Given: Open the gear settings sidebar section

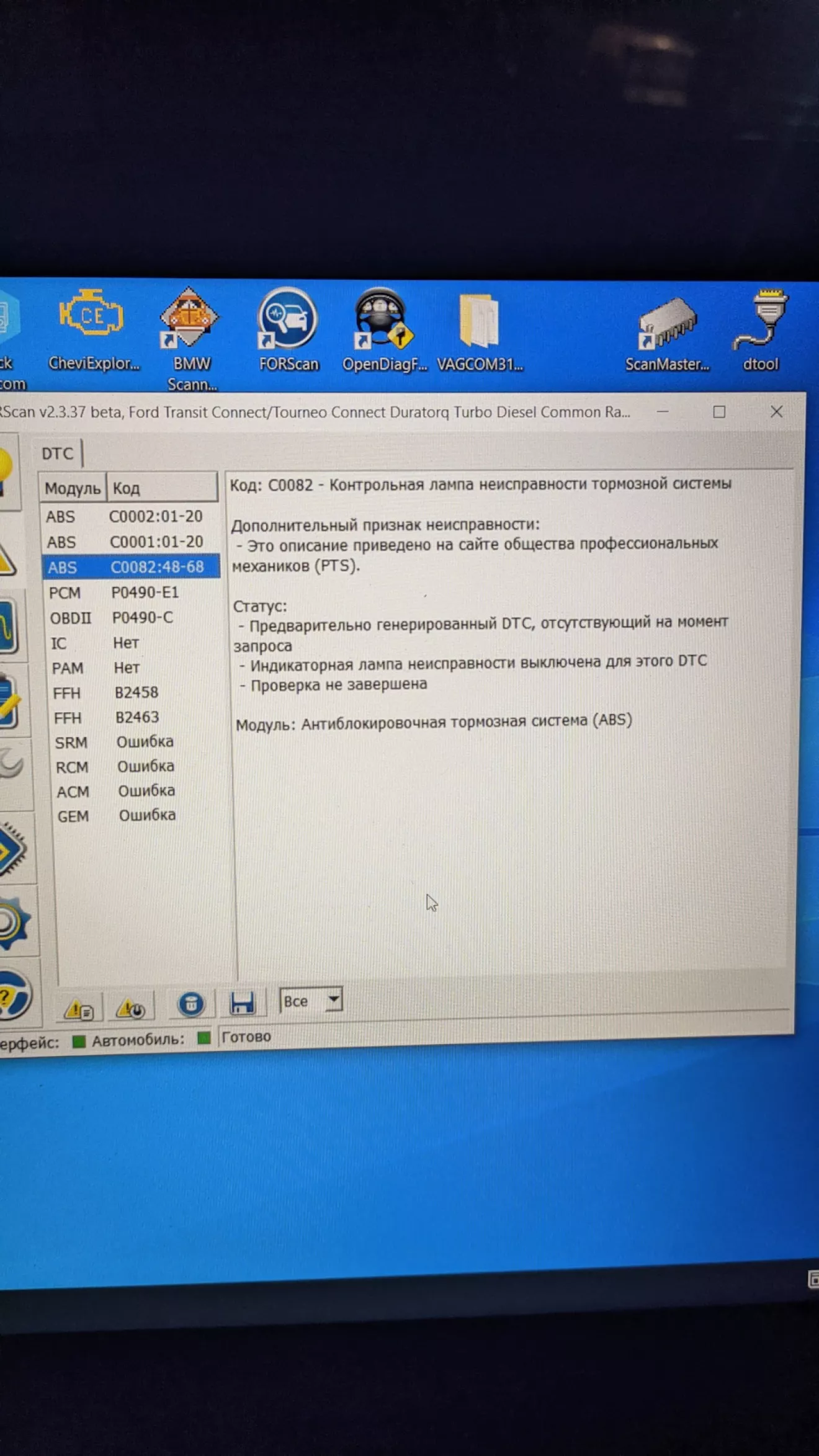Looking at the screenshot, I should tap(12, 923).
